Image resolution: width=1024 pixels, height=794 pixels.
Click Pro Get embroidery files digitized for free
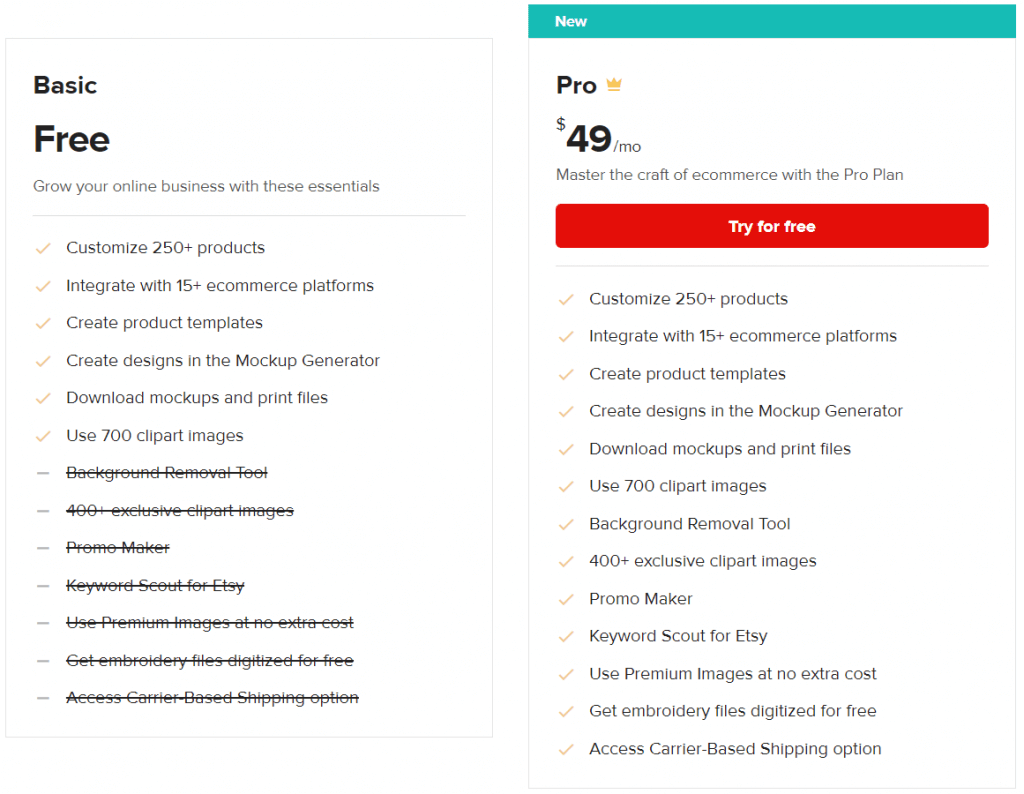(x=733, y=711)
